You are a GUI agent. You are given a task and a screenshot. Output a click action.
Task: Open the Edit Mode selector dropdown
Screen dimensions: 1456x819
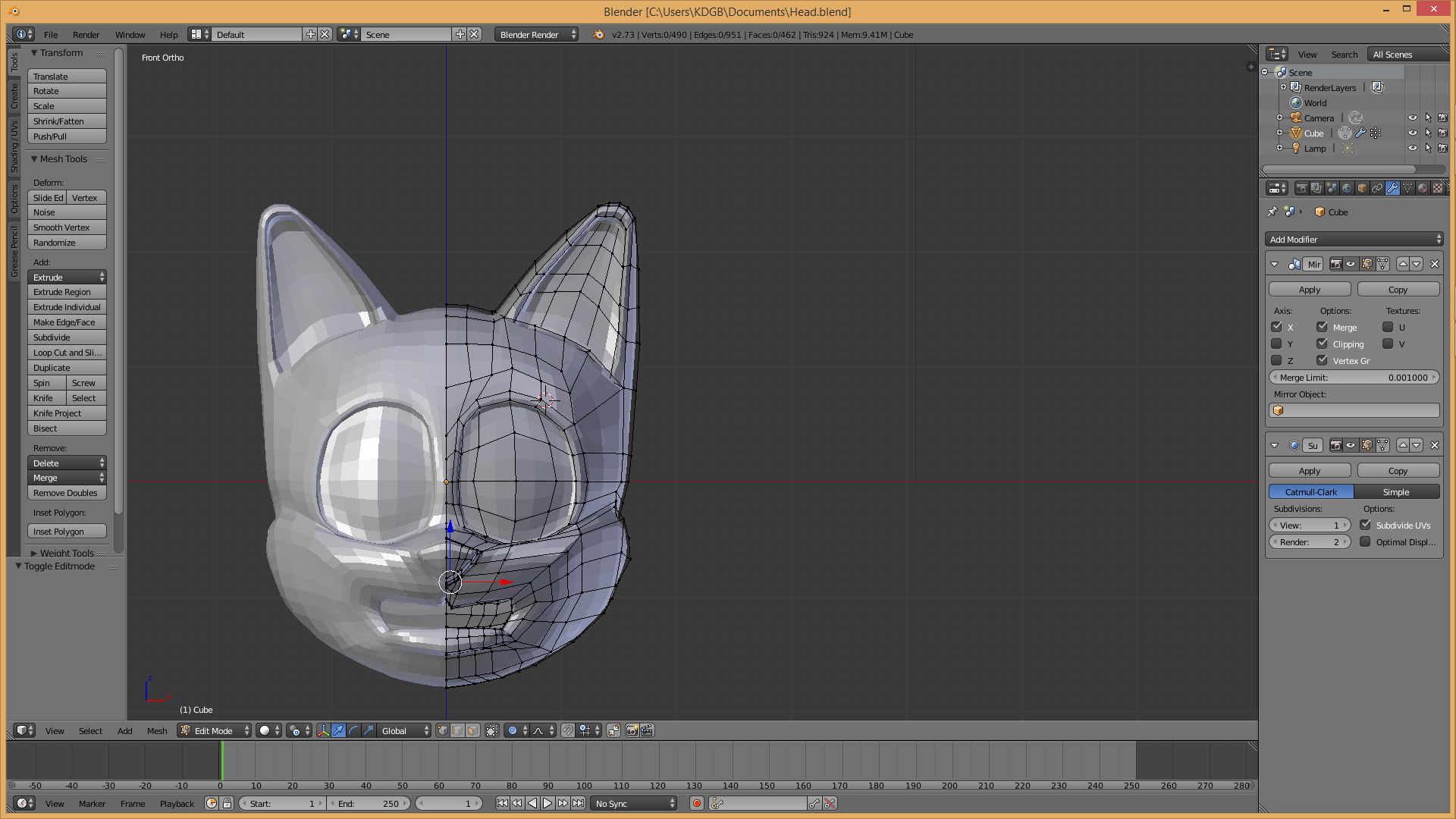tap(214, 730)
